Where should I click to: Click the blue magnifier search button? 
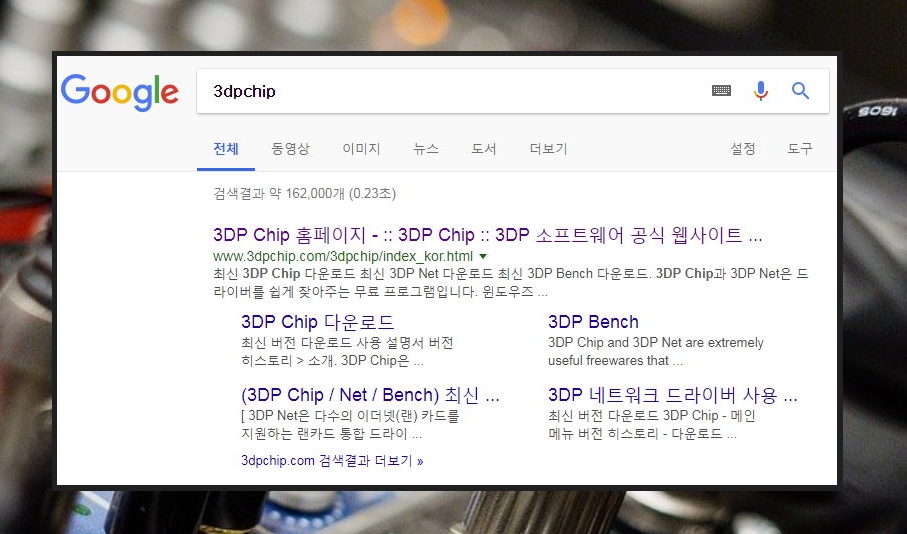[801, 90]
